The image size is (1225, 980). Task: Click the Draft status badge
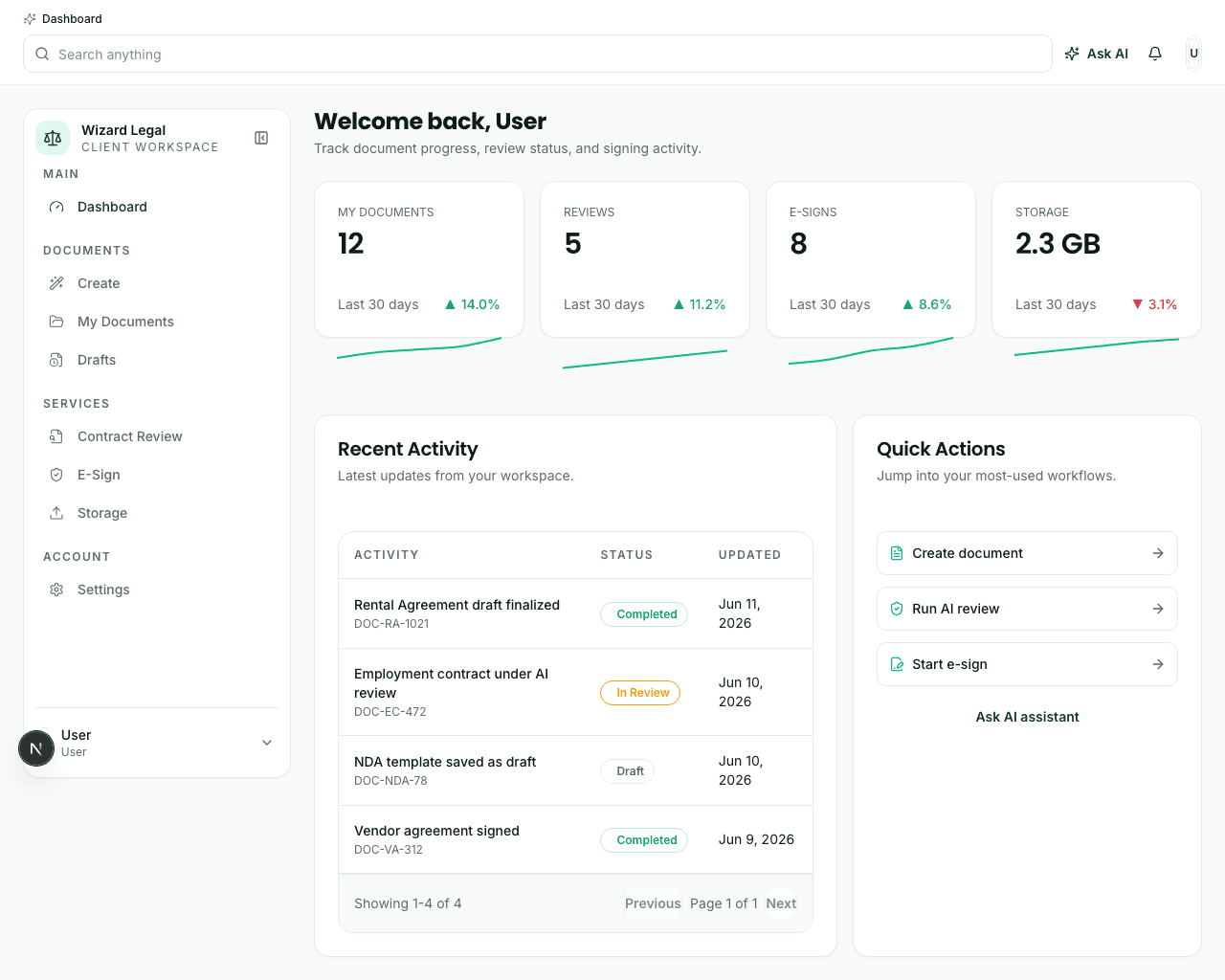point(628,771)
